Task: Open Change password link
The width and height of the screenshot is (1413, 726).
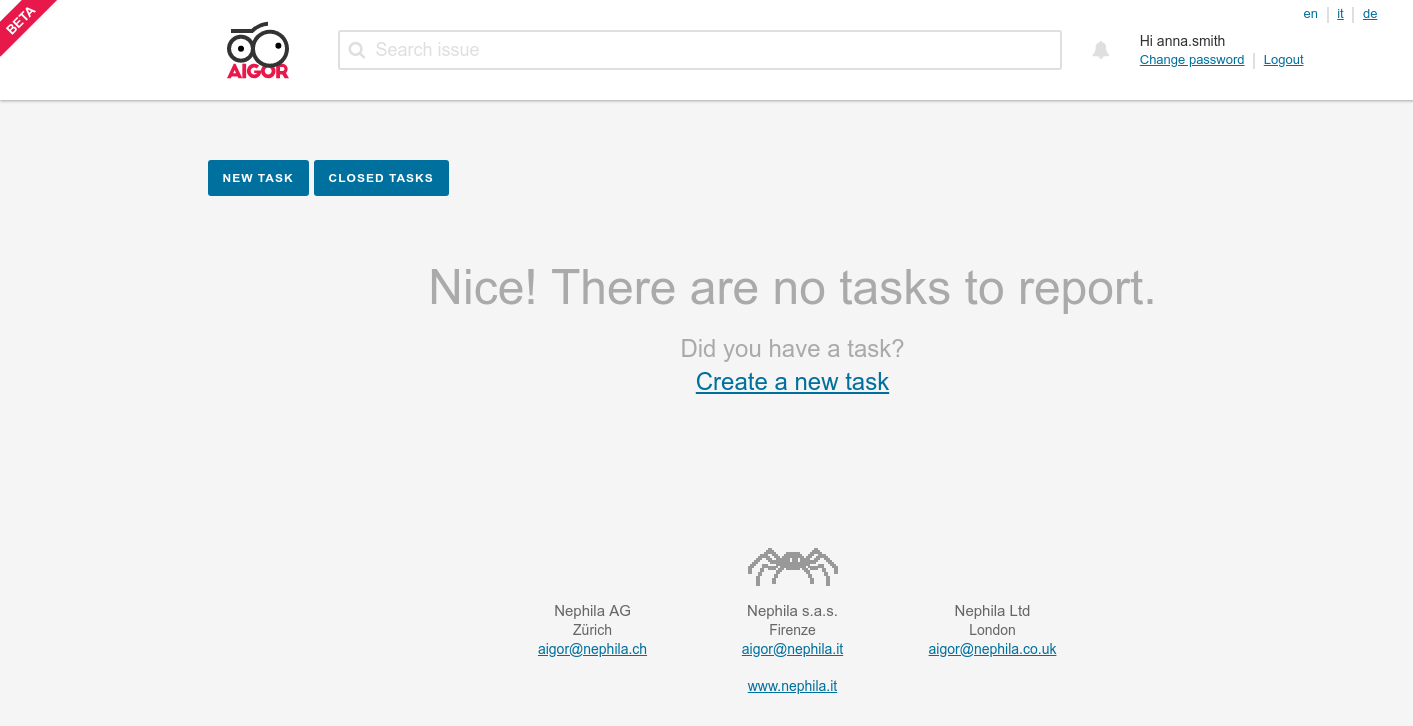Action: click(x=1192, y=60)
